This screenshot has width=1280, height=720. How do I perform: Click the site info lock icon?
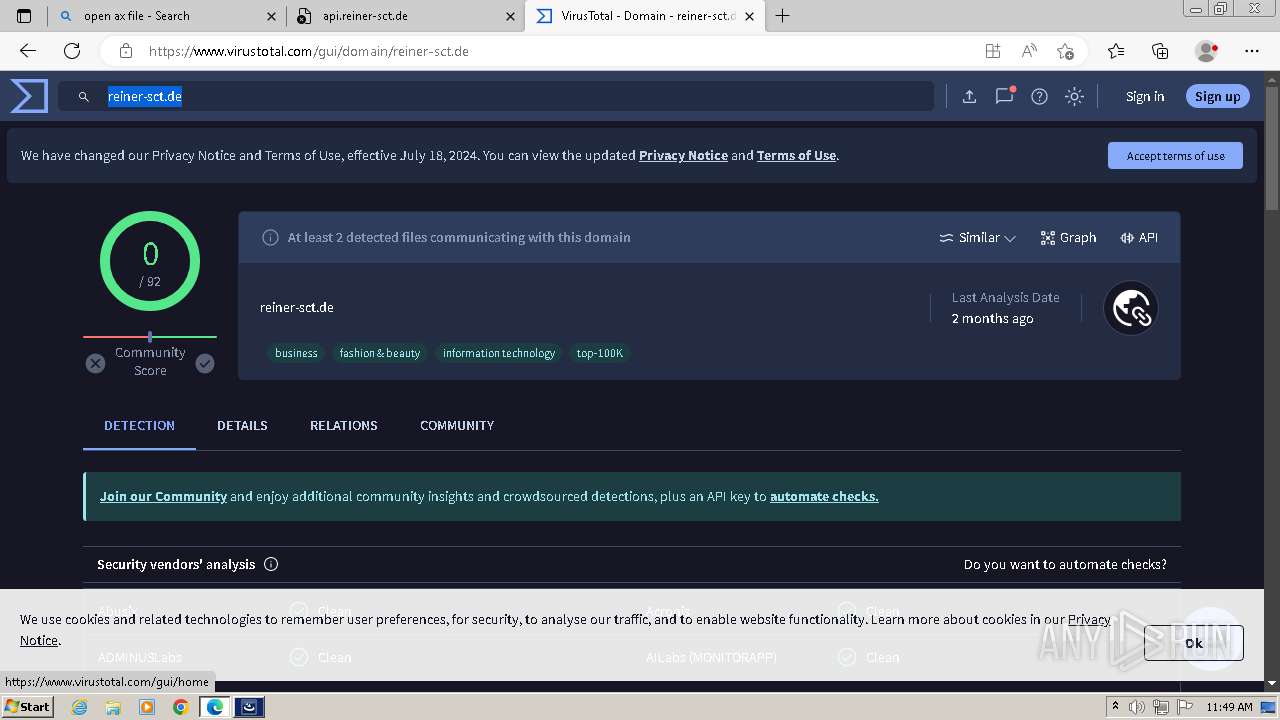coord(125,51)
